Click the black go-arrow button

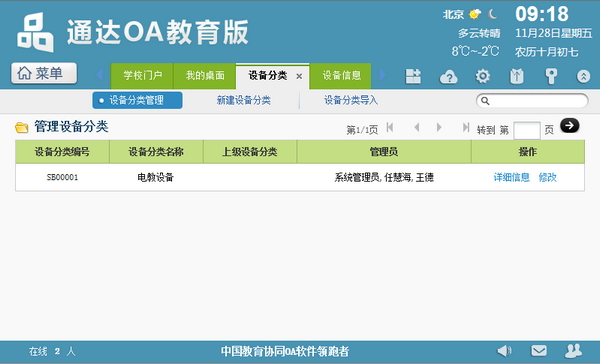(569, 126)
